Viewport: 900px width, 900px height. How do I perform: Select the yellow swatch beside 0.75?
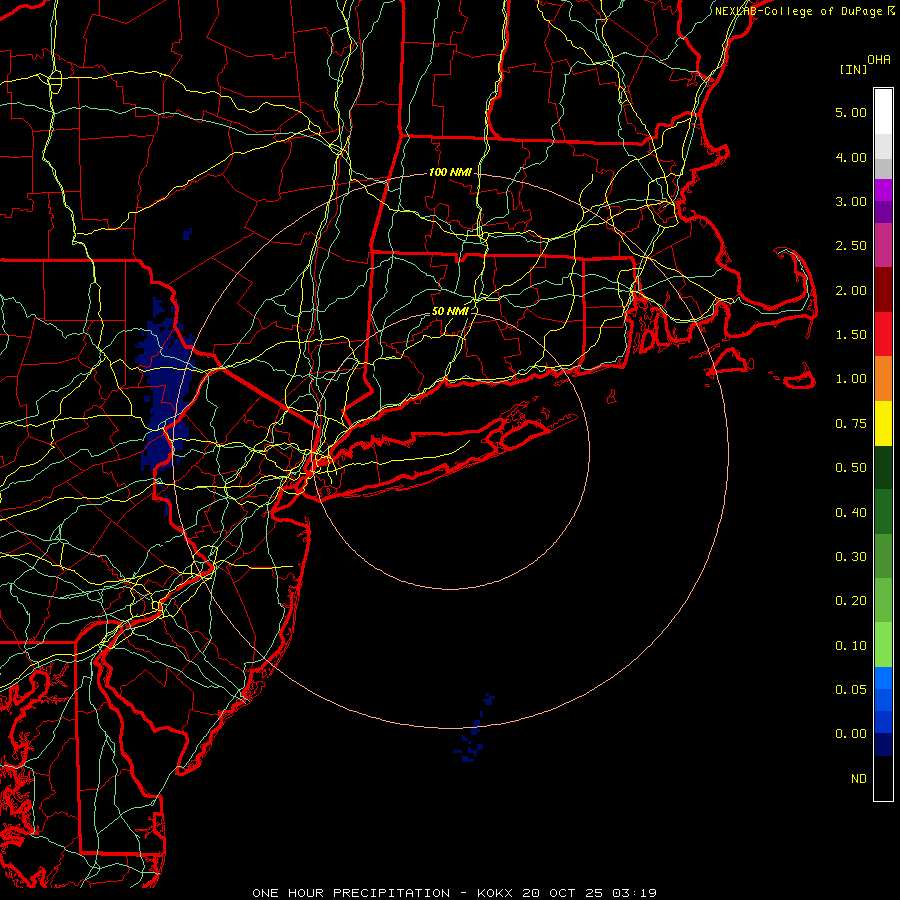(x=883, y=423)
